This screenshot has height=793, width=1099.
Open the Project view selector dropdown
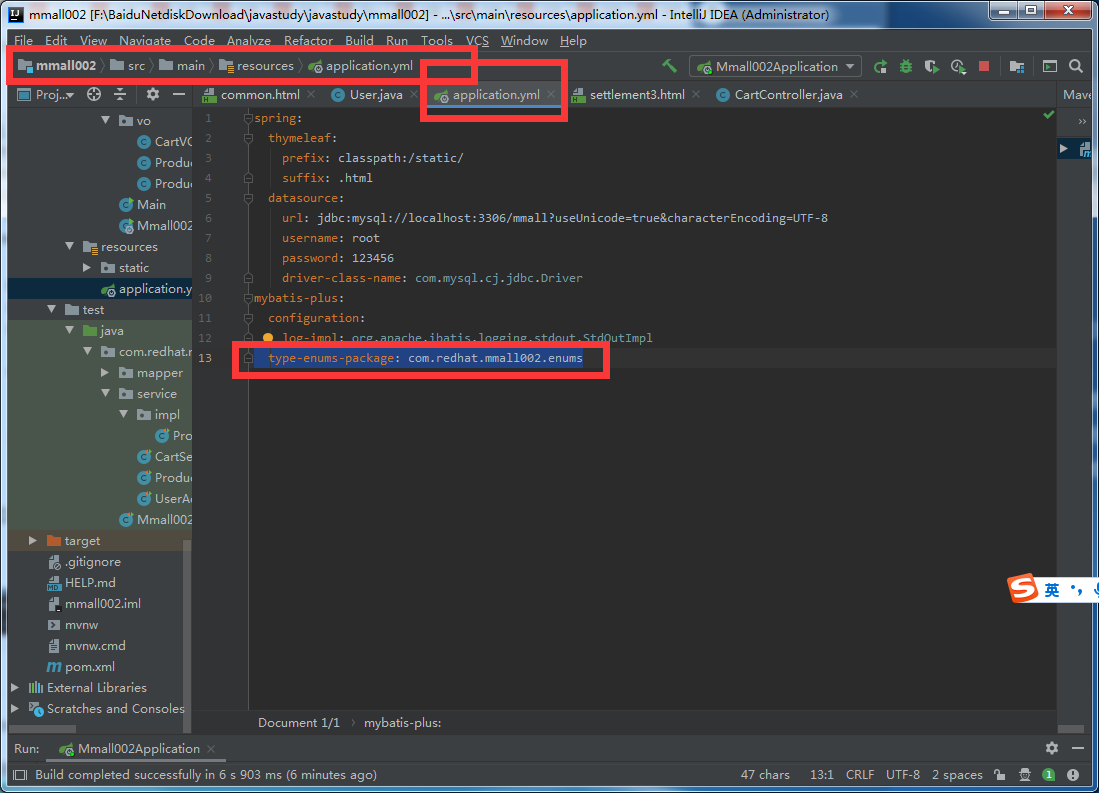pos(46,95)
